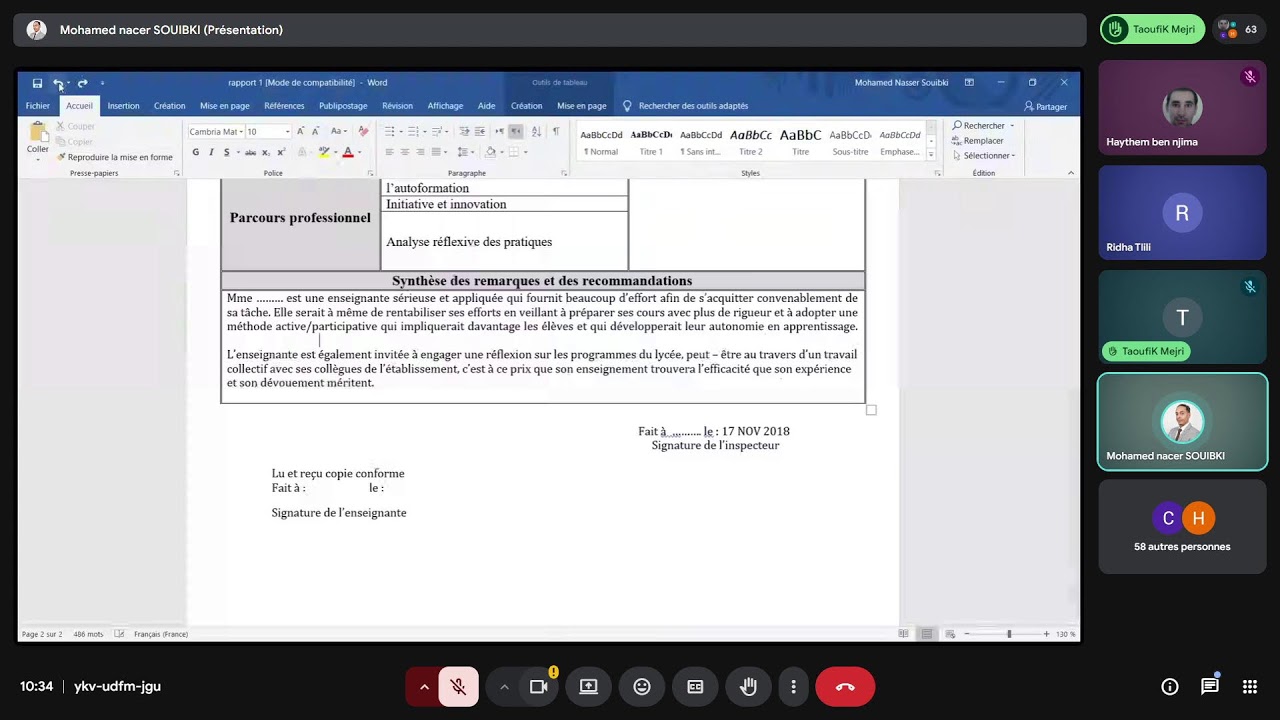Click the Partager button in Word
Viewport: 1280px width, 720px height.
pos(1046,106)
